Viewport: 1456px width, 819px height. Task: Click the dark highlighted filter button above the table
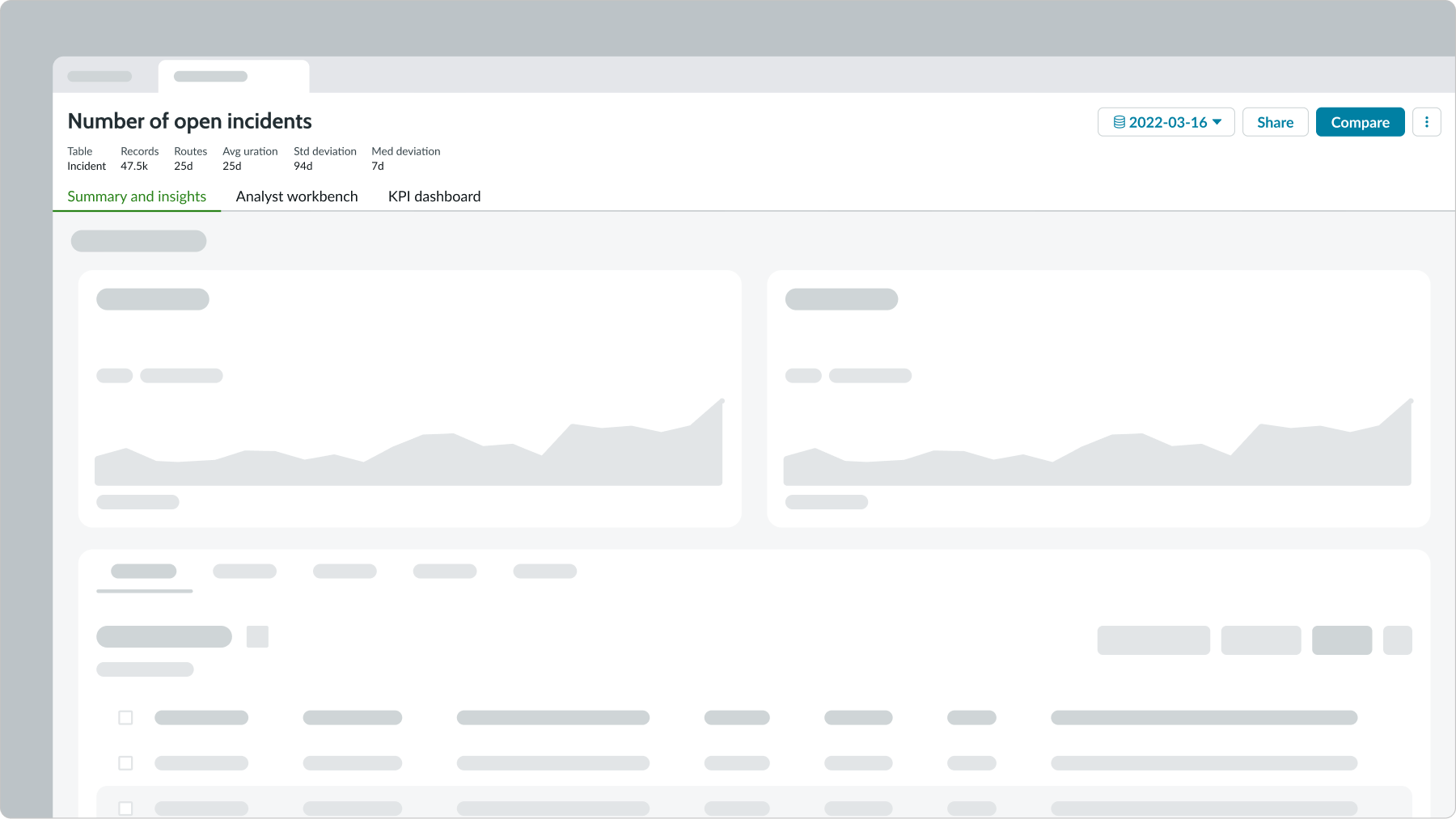click(x=1342, y=640)
